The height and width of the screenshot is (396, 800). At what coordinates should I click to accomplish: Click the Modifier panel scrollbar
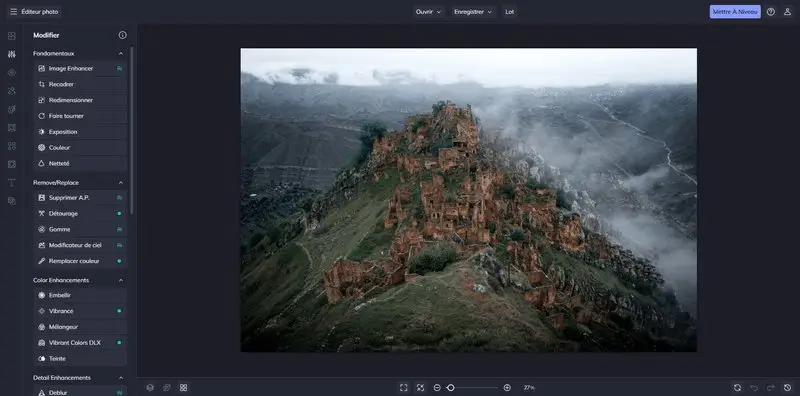pos(132,130)
